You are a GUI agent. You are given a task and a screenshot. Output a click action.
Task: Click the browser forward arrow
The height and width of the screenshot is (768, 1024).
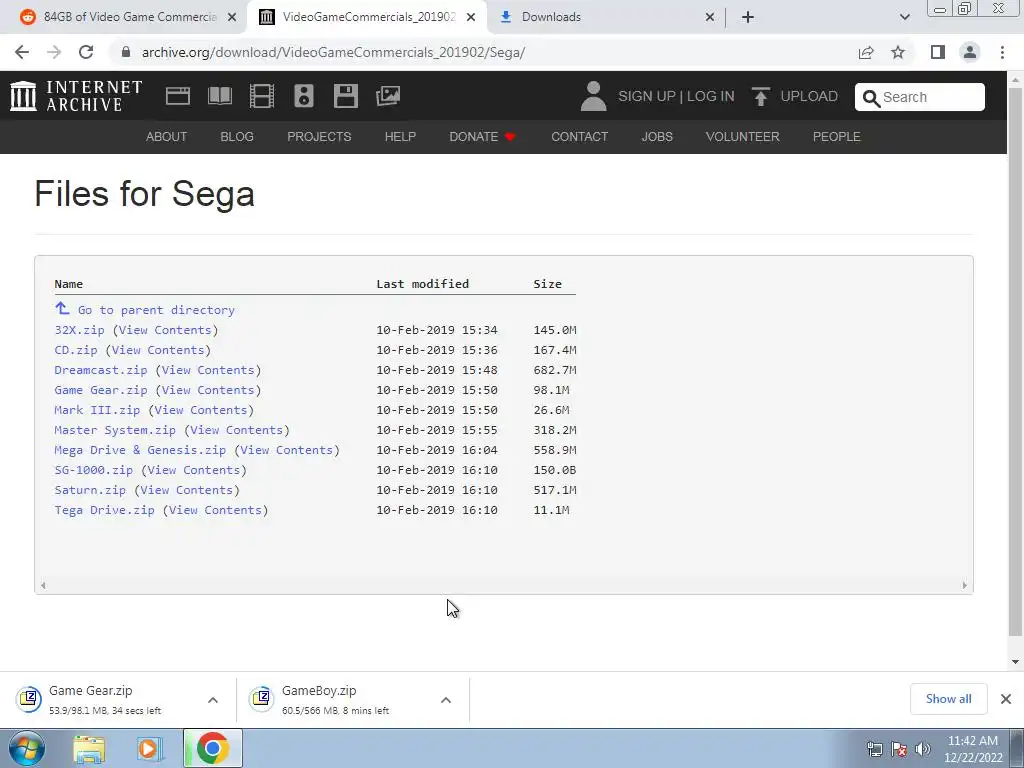[x=54, y=52]
